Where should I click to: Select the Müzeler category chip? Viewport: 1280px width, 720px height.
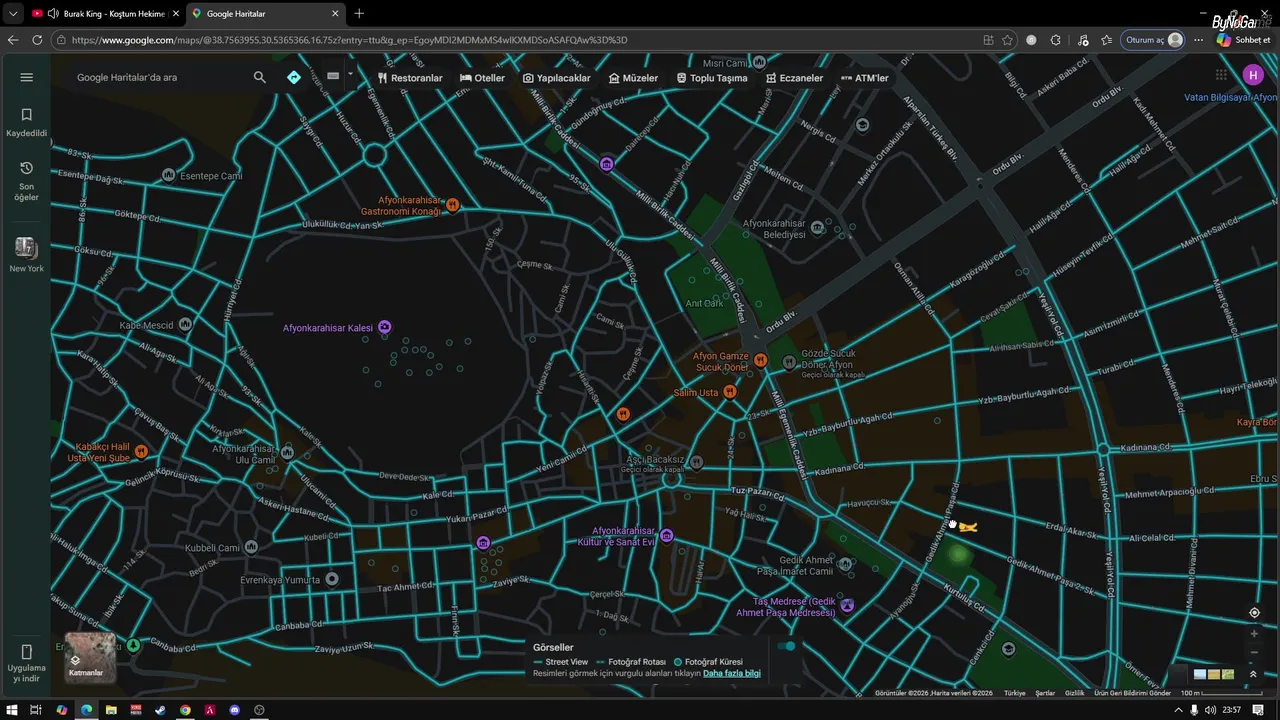tap(634, 78)
